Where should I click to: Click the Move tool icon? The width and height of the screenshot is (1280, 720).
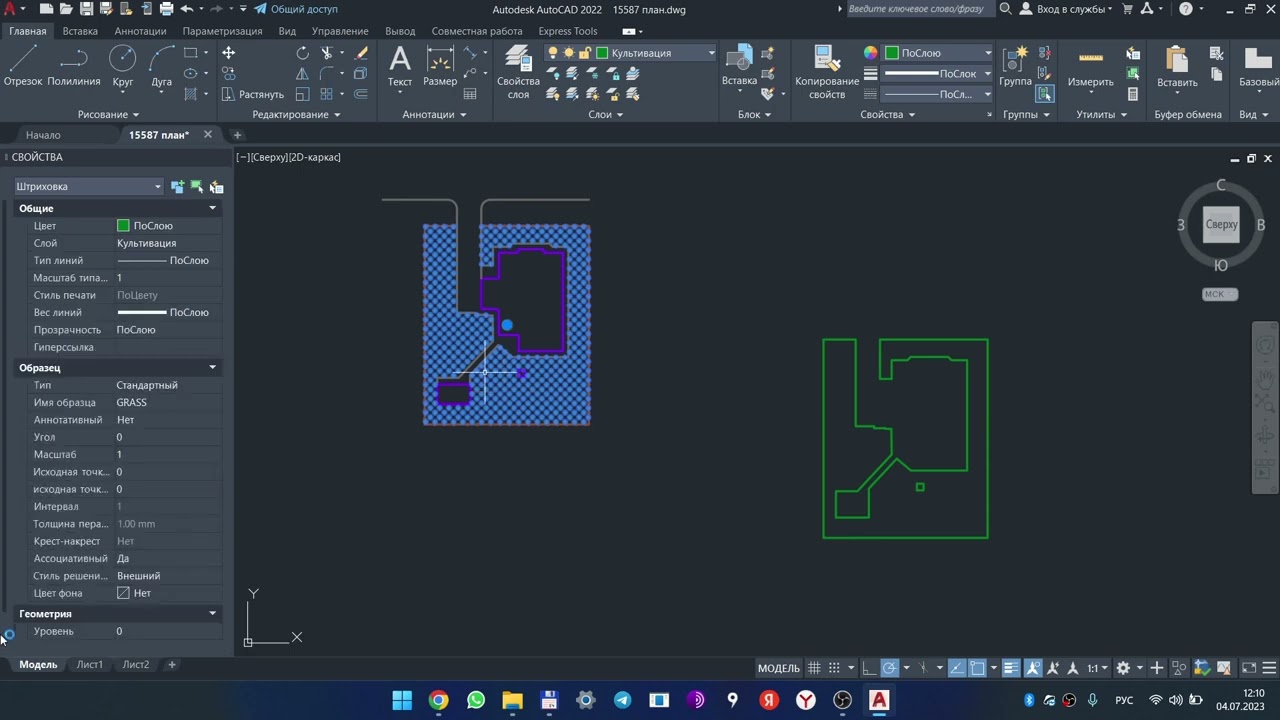coord(229,53)
